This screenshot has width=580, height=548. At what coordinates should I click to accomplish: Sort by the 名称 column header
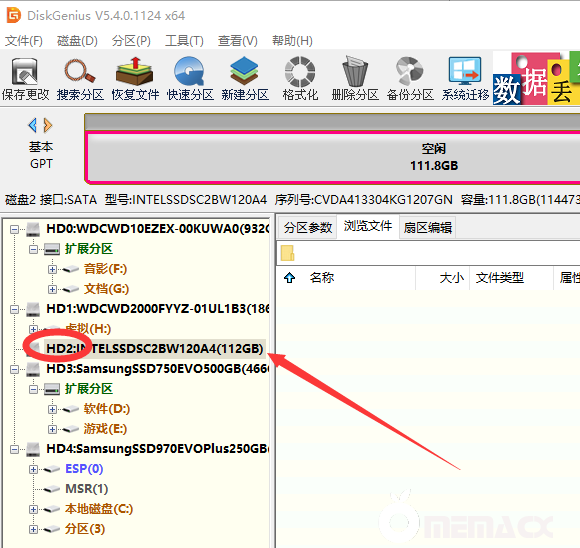[322, 278]
